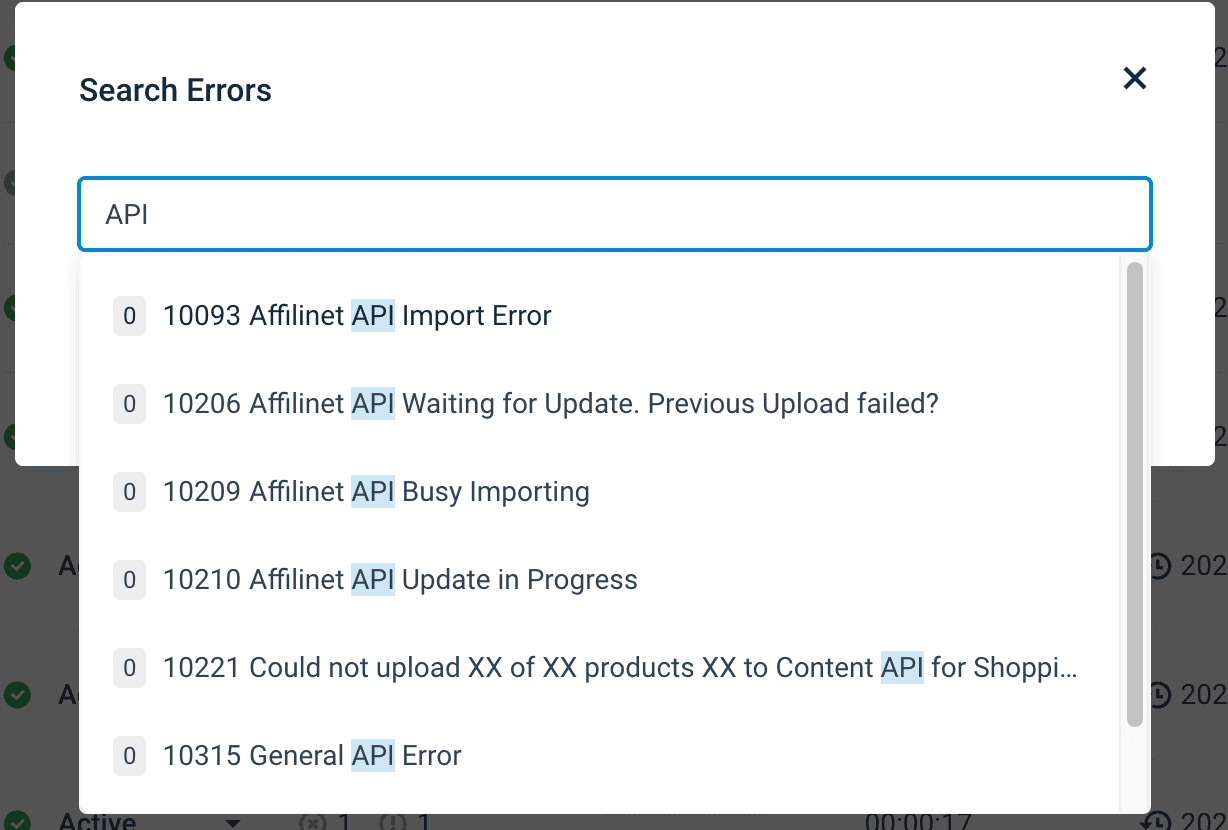Click the Search Errors text field
Screen dimensions: 1228x830
point(614,214)
